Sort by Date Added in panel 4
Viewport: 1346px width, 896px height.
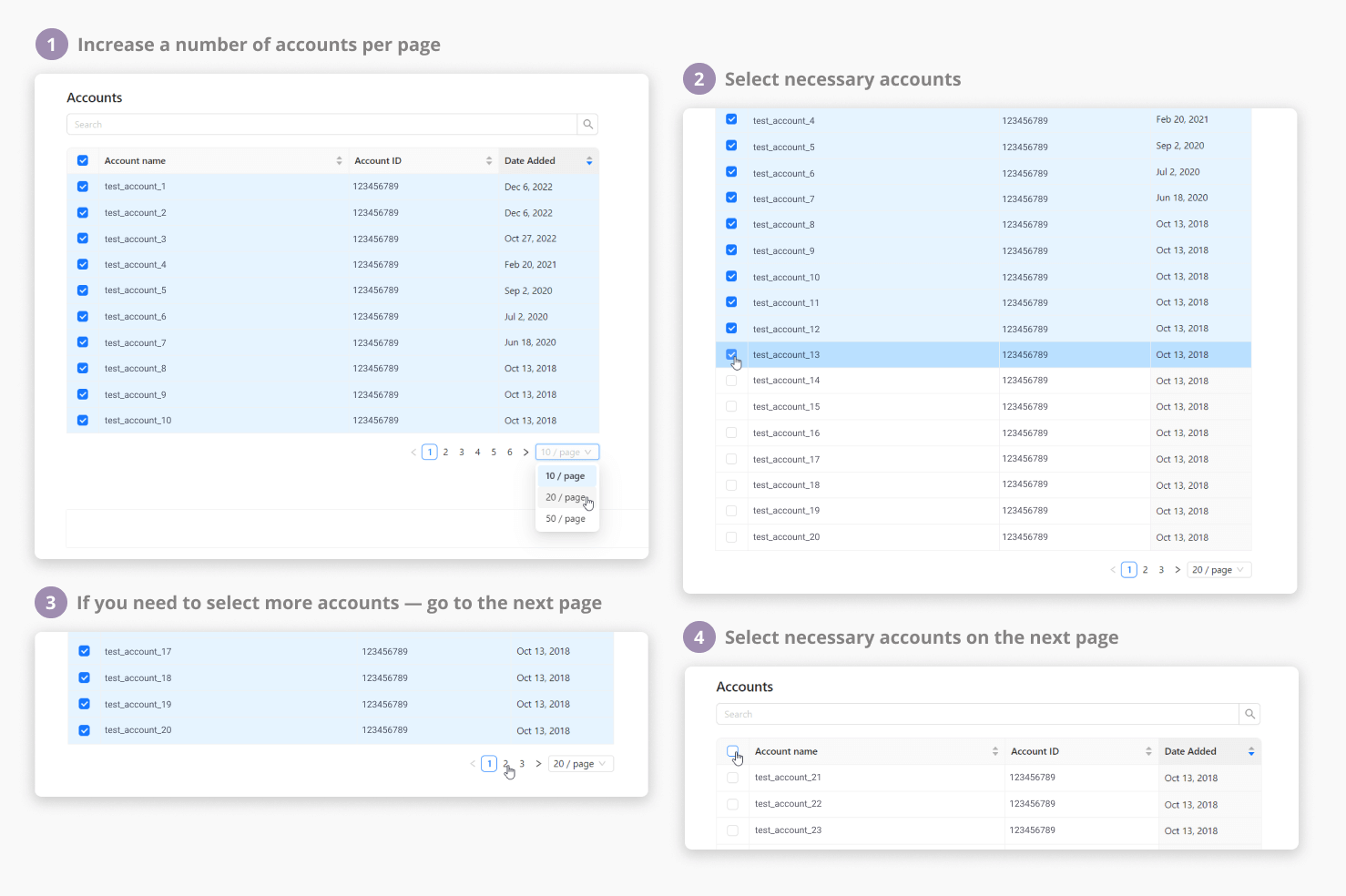(x=1251, y=752)
